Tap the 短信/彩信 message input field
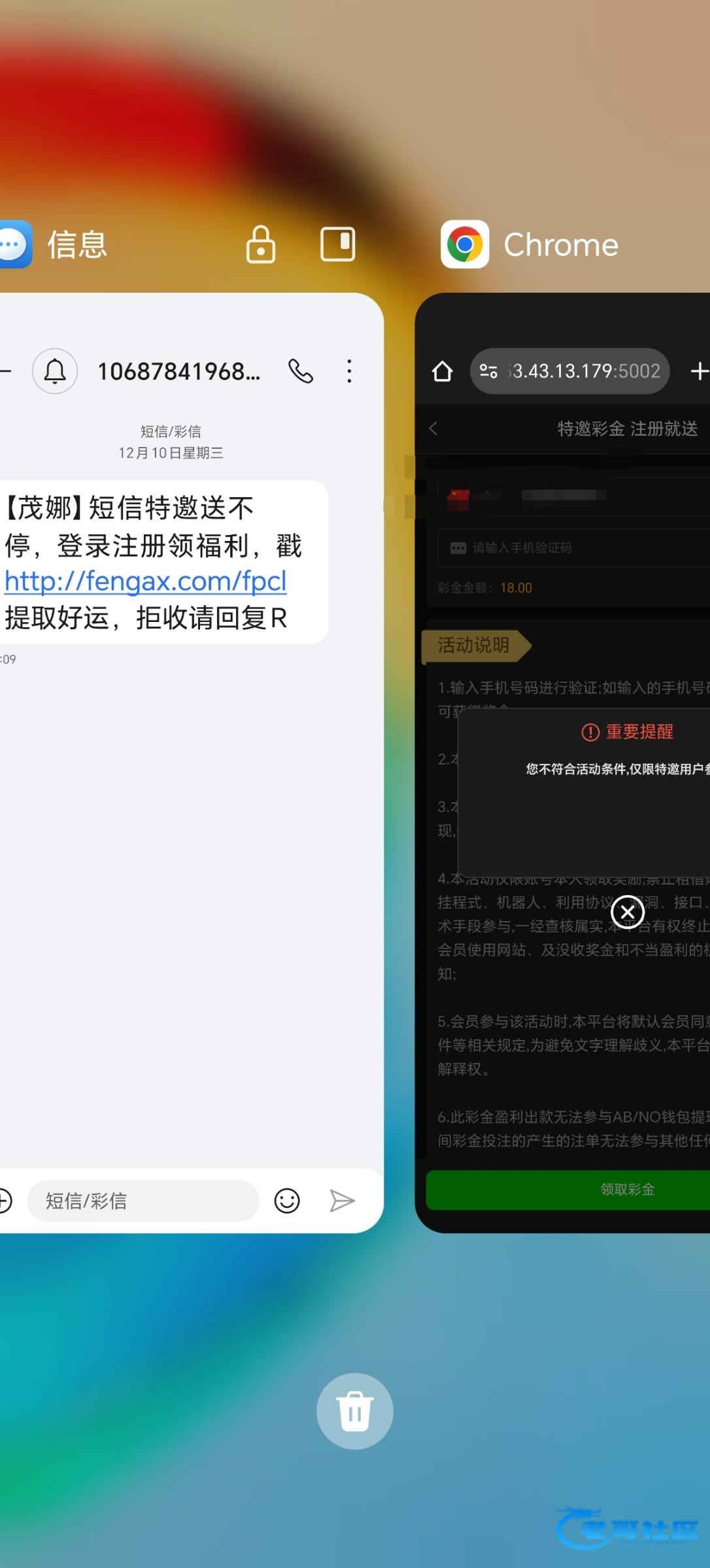This screenshot has height=1568, width=710. [x=143, y=1201]
